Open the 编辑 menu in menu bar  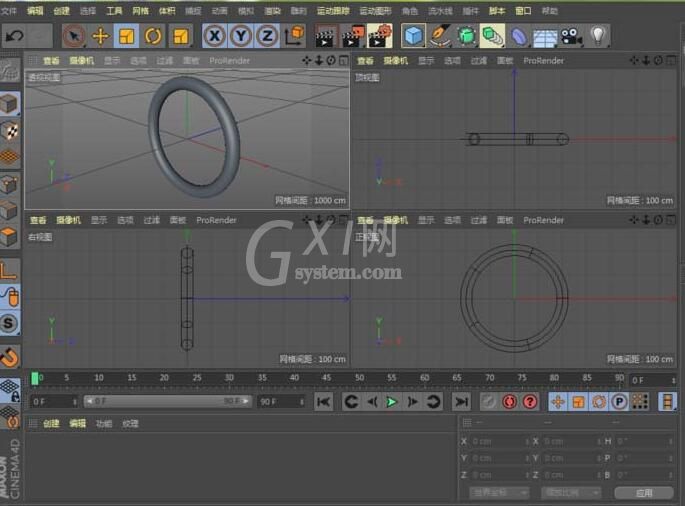click(x=35, y=10)
